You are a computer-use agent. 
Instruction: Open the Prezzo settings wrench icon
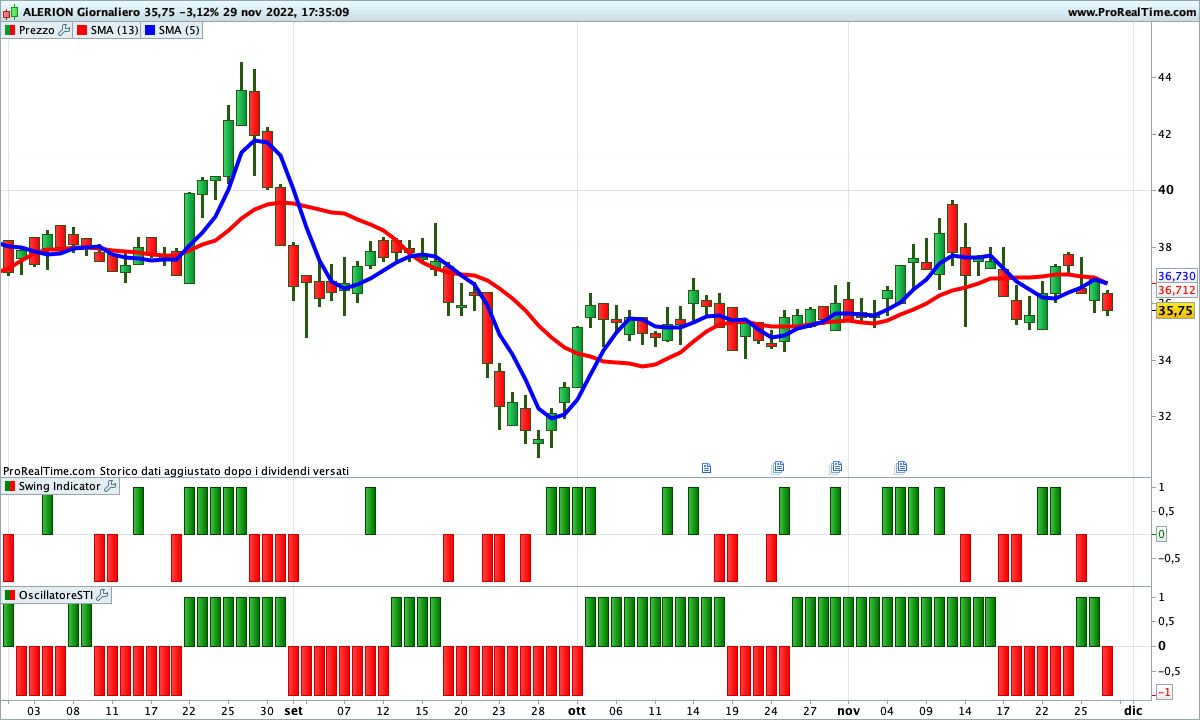[x=65, y=30]
